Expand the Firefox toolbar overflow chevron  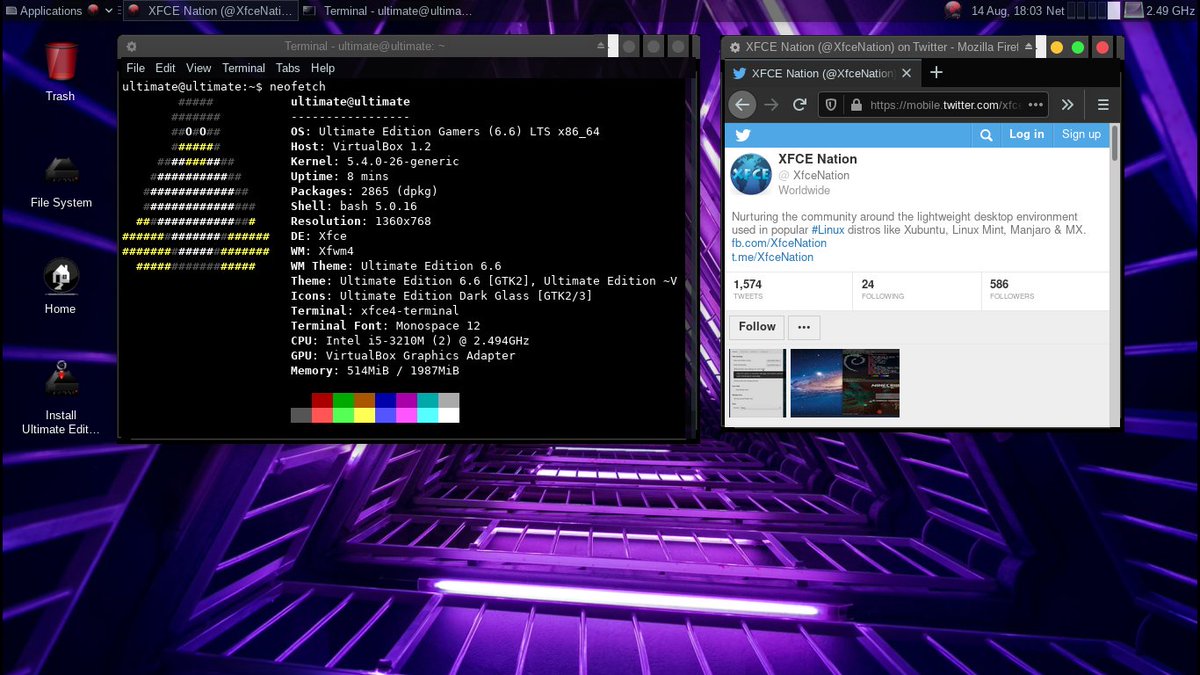coord(1067,104)
